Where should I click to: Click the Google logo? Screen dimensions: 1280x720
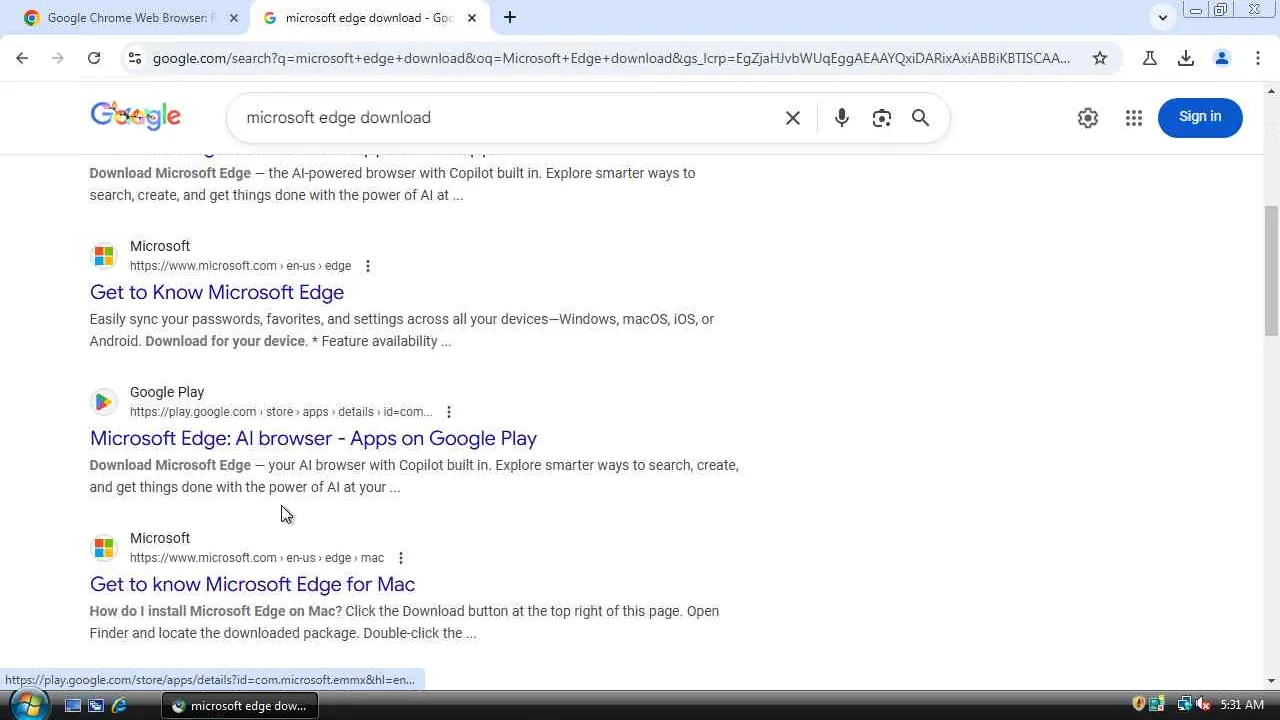pyautogui.click(x=135, y=116)
